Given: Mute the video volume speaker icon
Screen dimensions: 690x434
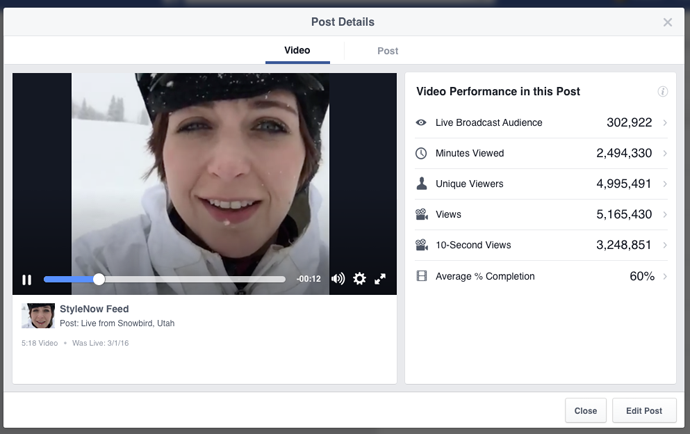Looking at the screenshot, I should (338, 279).
